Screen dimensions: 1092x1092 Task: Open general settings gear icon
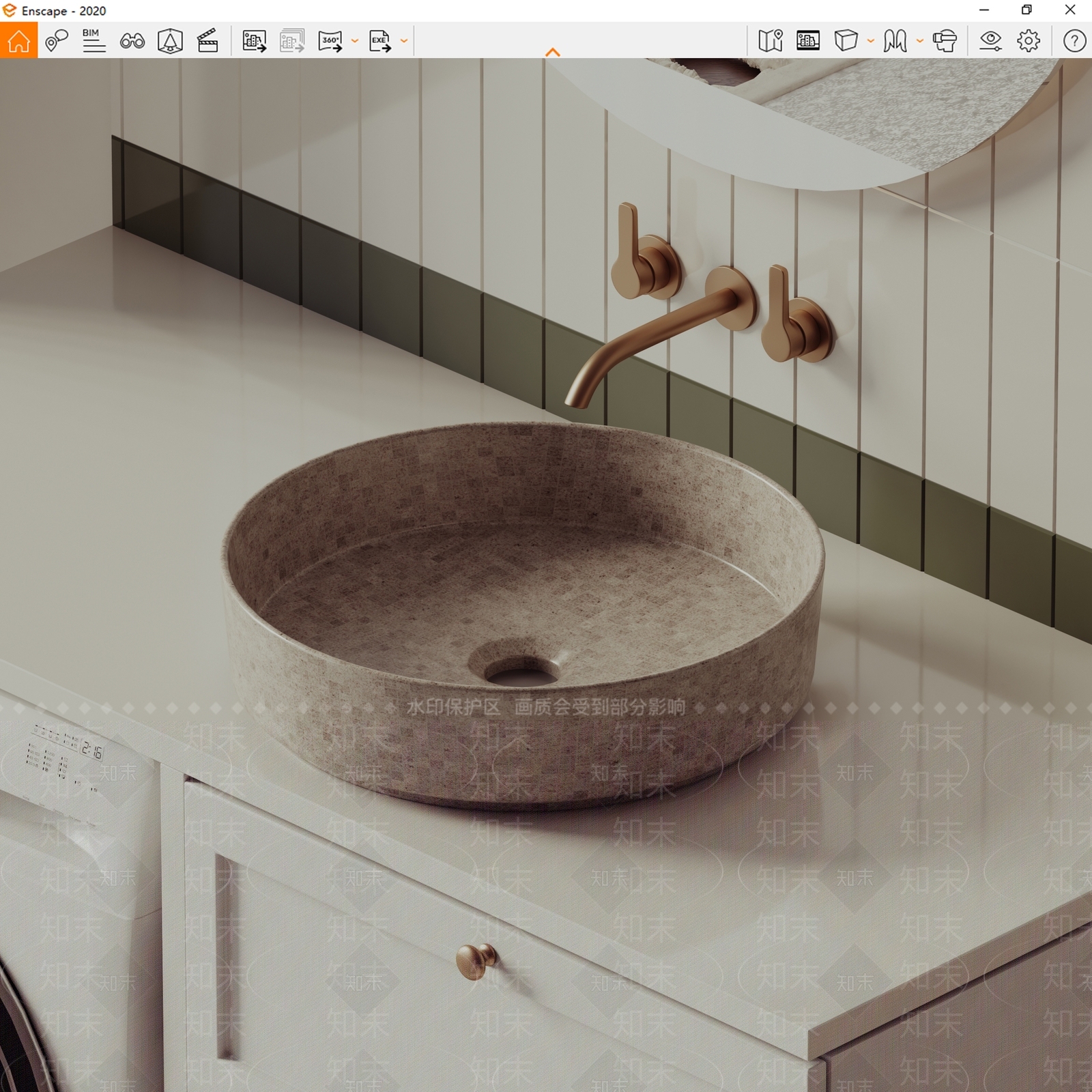pyautogui.click(x=1029, y=41)
